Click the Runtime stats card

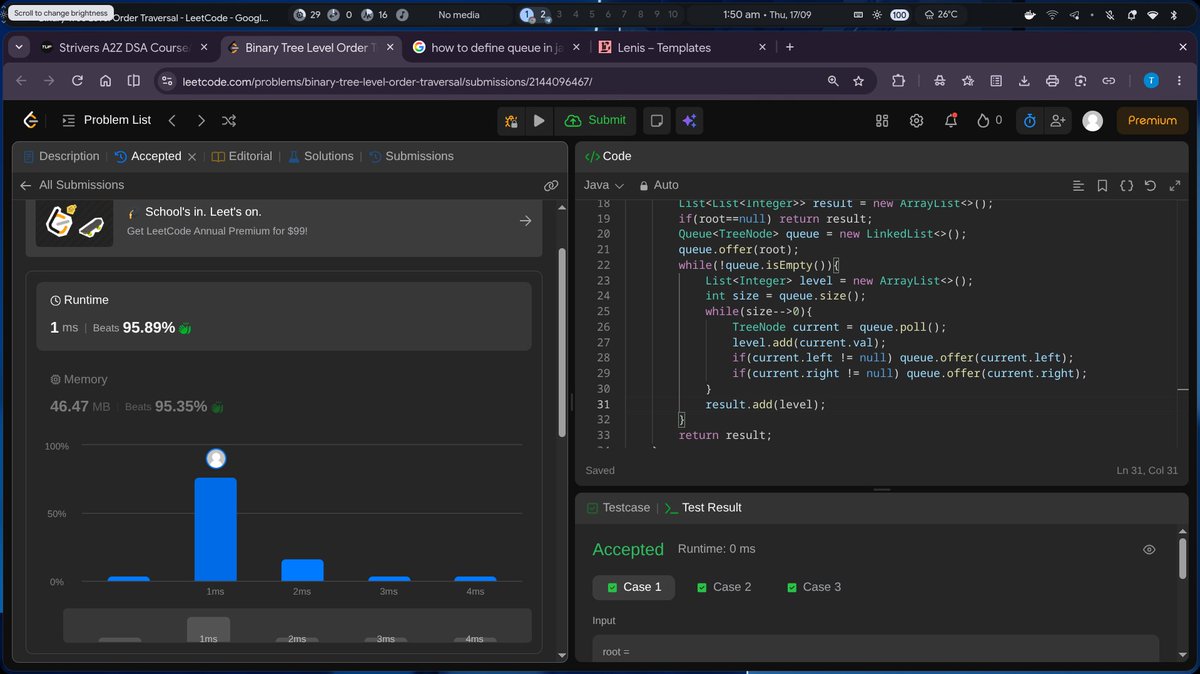point(284,316)
